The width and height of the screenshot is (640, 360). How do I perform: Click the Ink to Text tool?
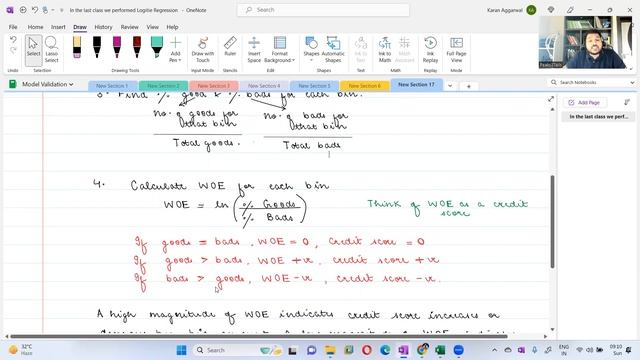coord(360,49)
